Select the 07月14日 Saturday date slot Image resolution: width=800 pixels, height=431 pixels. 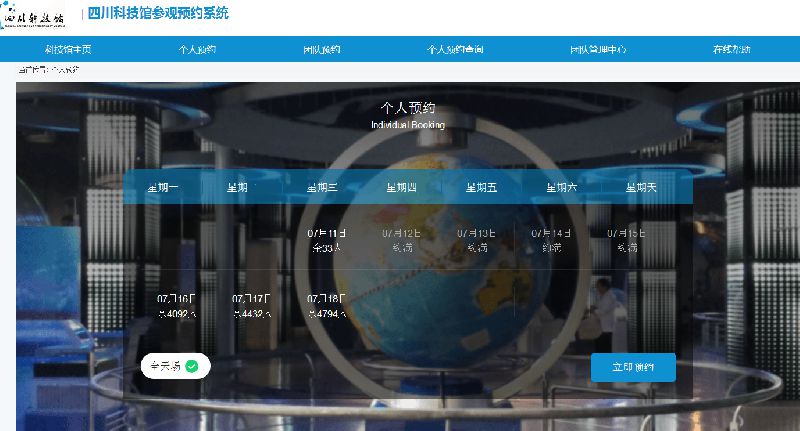(x=551, y=239)
